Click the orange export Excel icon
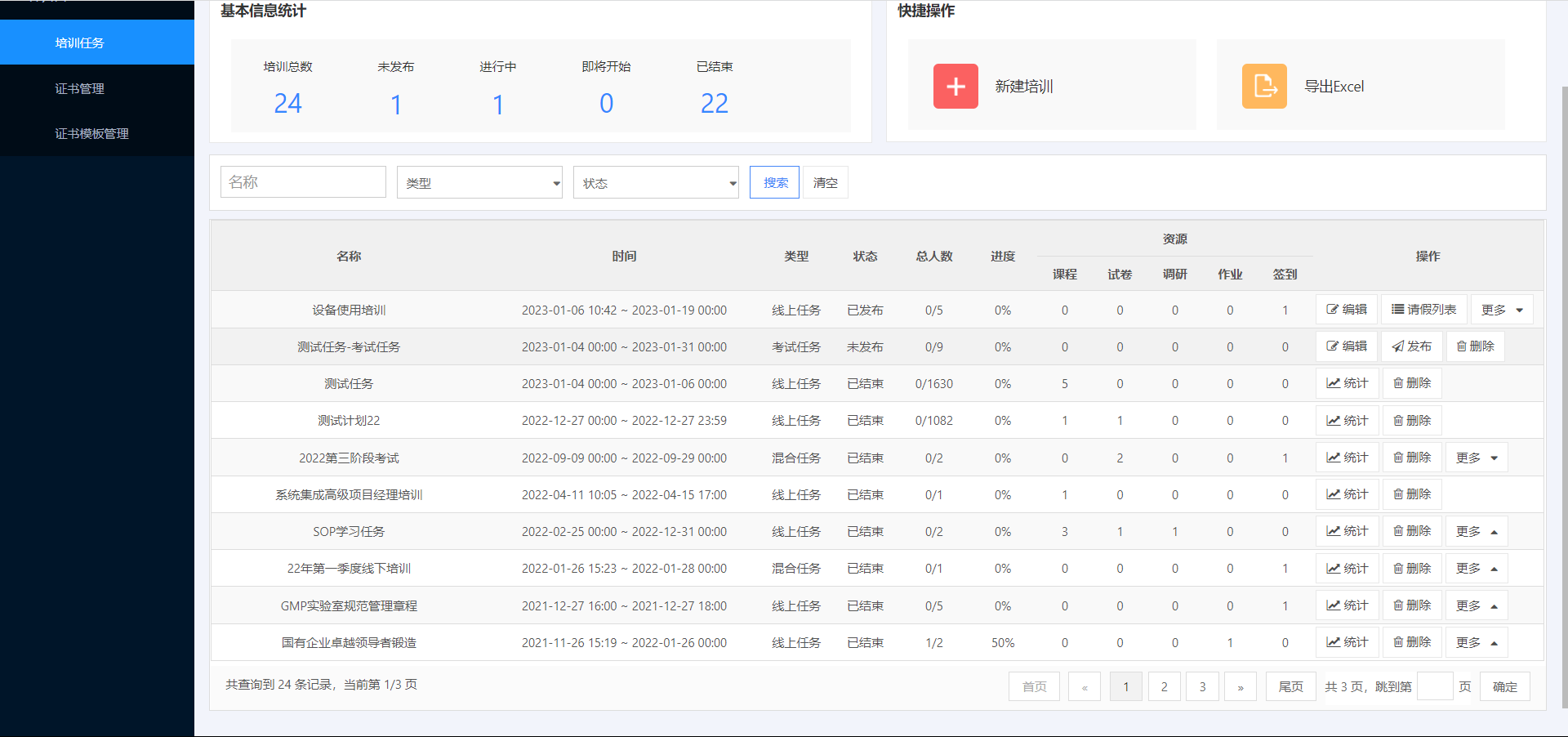1568x737 pixels. 1264,87
